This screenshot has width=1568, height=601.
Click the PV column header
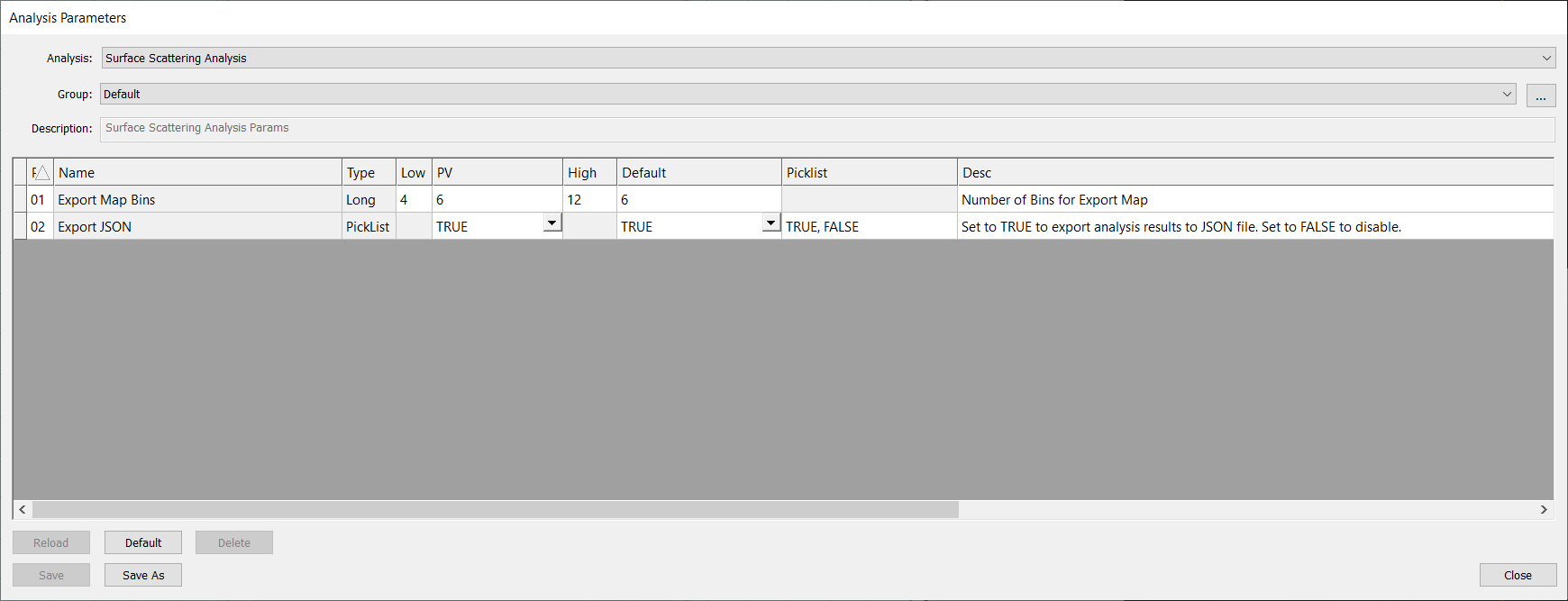(497, 173)
